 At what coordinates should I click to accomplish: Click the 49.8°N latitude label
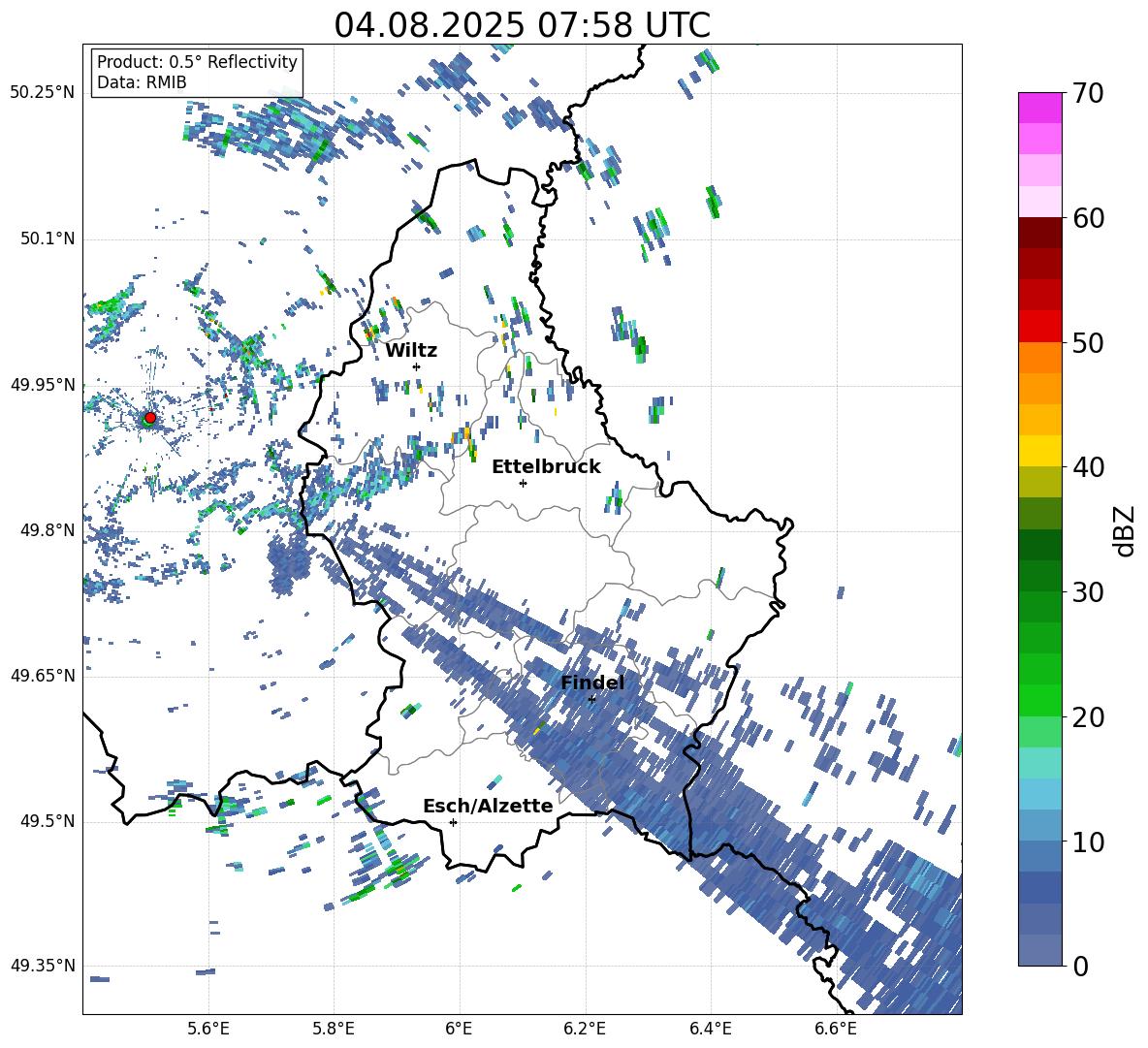48,530
